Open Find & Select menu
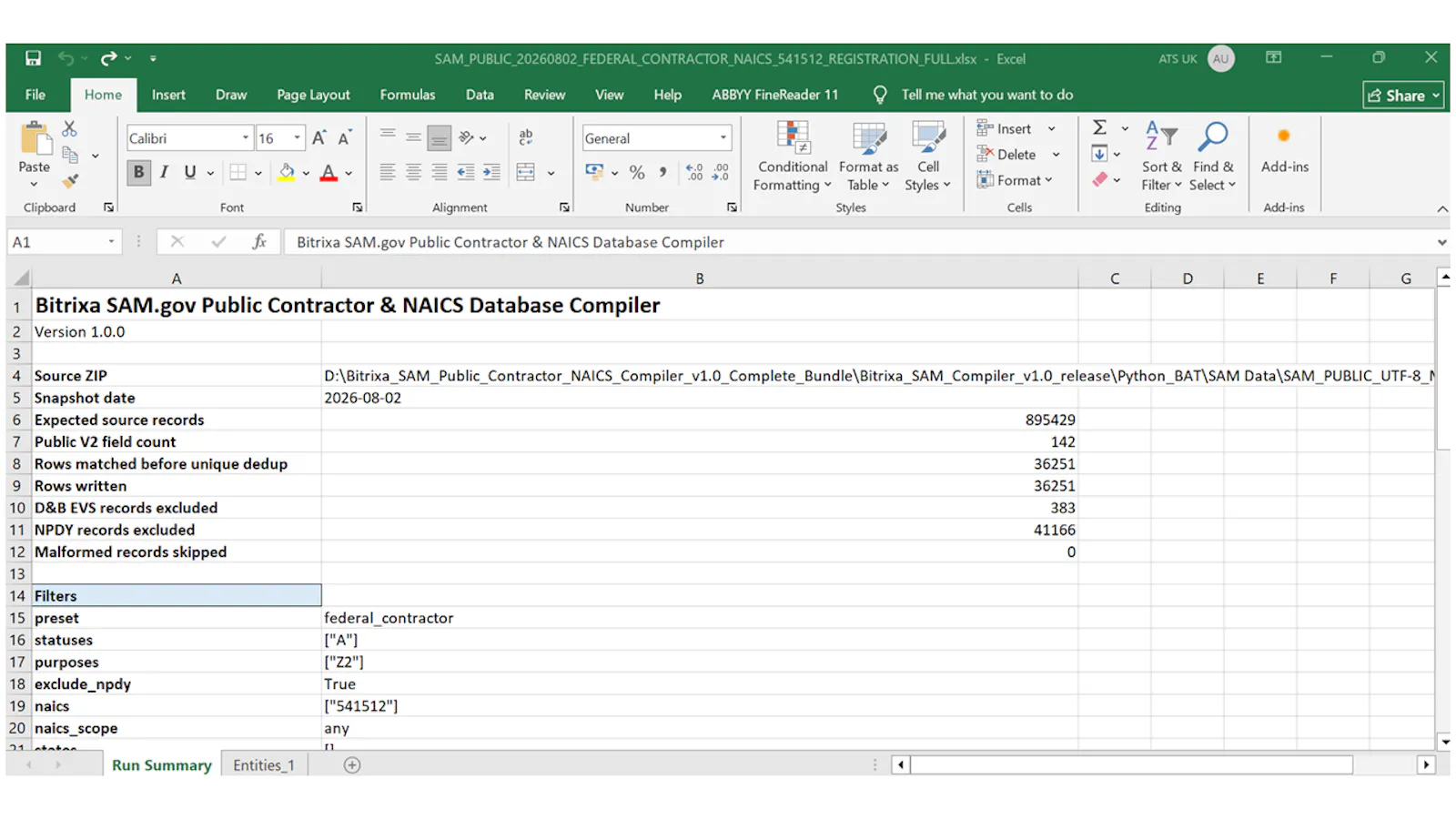The height and width of the screenshot is (819, 1456). pos(1214,157)
